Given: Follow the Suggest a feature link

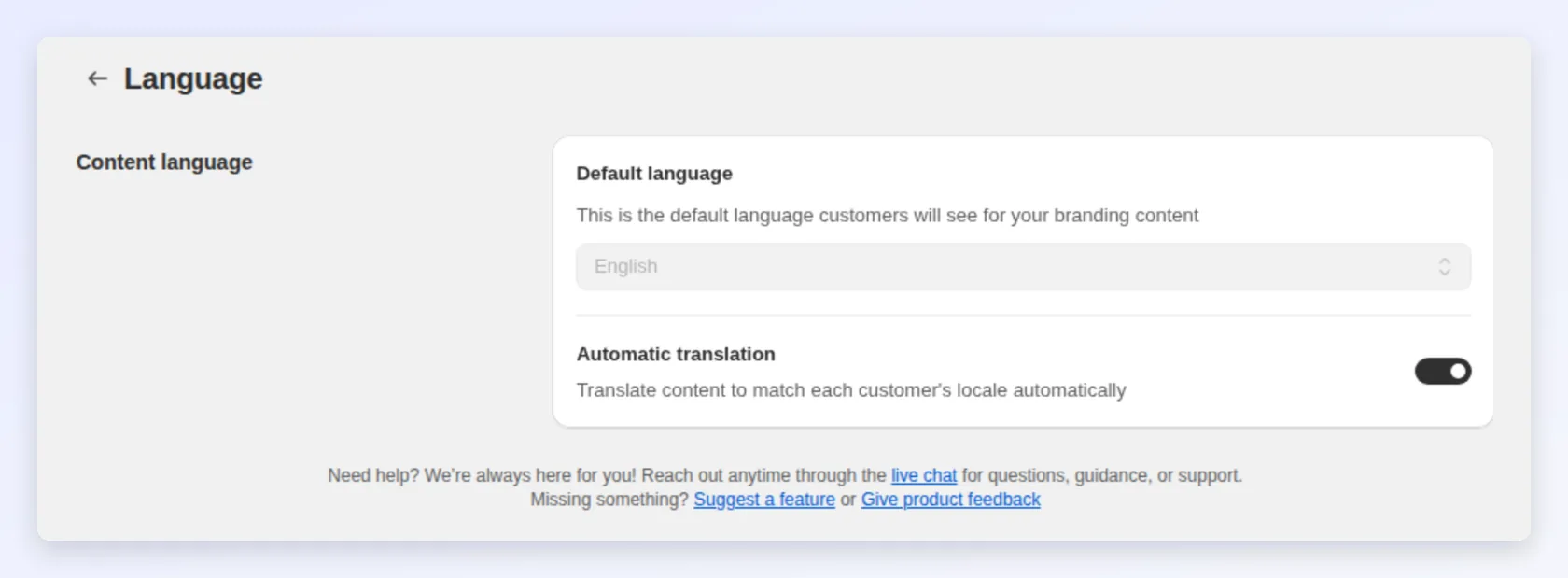Looking at the screenshot, I should pyautogui.click(x=763, y=500).
